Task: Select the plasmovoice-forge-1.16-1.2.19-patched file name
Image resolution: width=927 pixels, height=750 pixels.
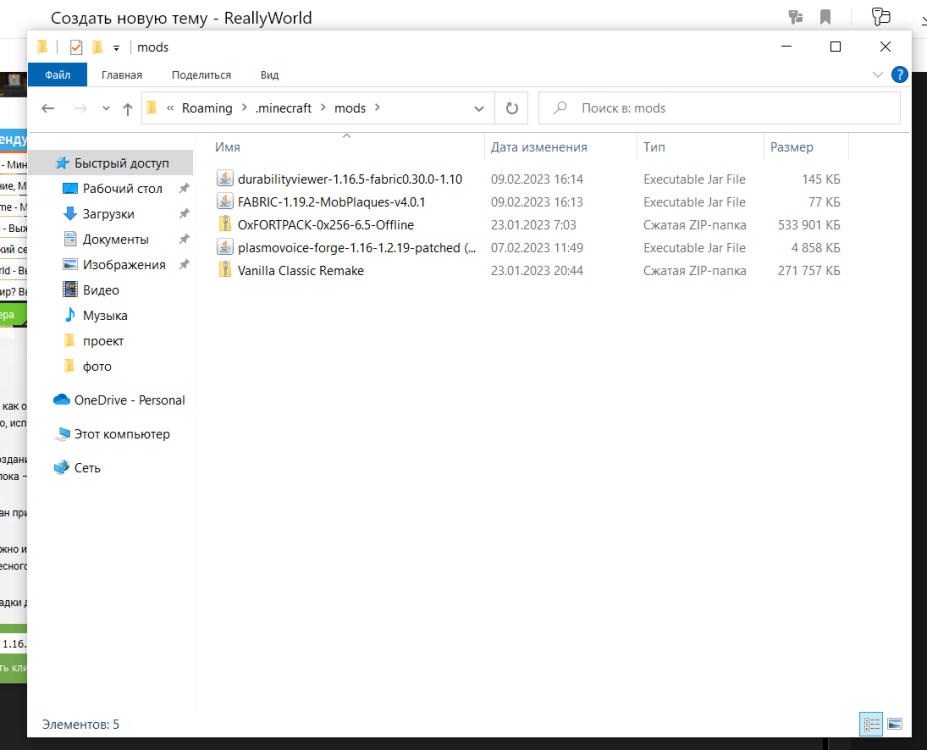Action: click(356, 248)
